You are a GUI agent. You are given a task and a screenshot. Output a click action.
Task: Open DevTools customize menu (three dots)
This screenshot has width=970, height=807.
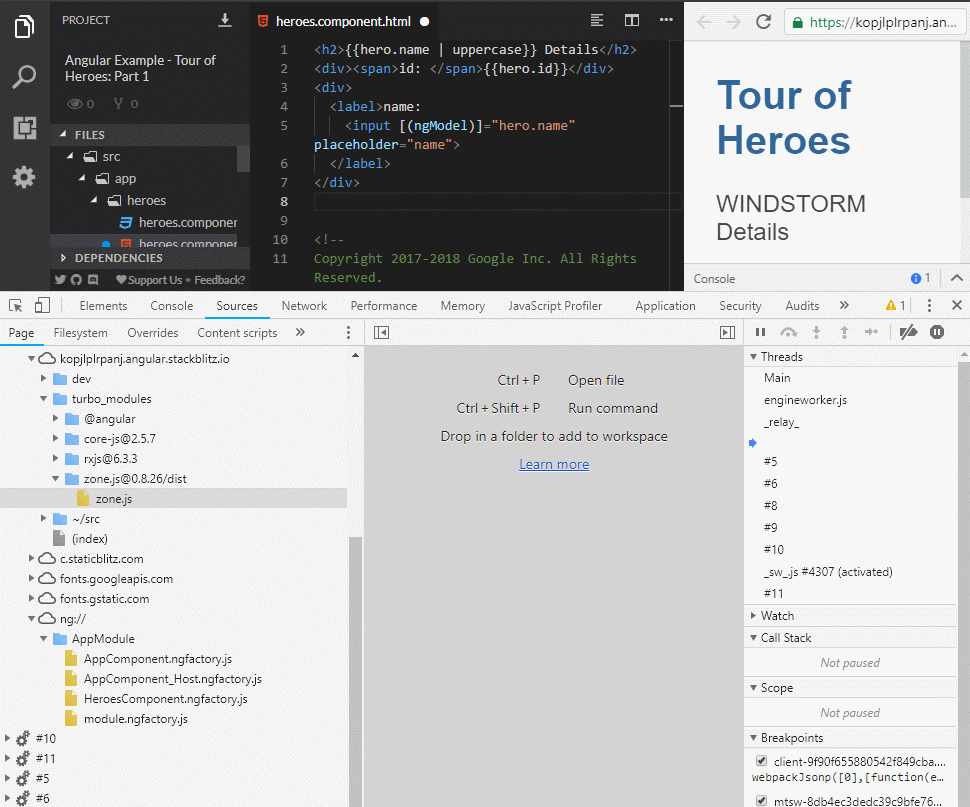[x=929, y=305]
